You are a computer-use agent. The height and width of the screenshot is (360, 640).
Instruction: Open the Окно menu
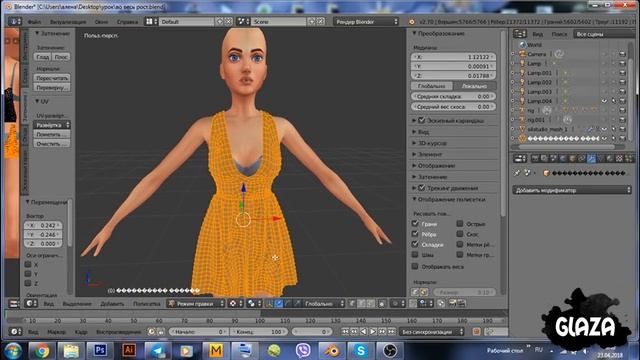(101, 22)
